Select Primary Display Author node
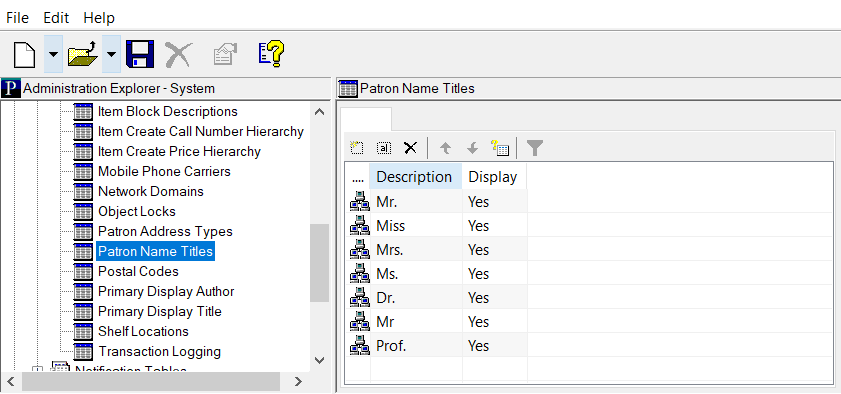Viewport: 841px width, 394px height. click(166, 292)
